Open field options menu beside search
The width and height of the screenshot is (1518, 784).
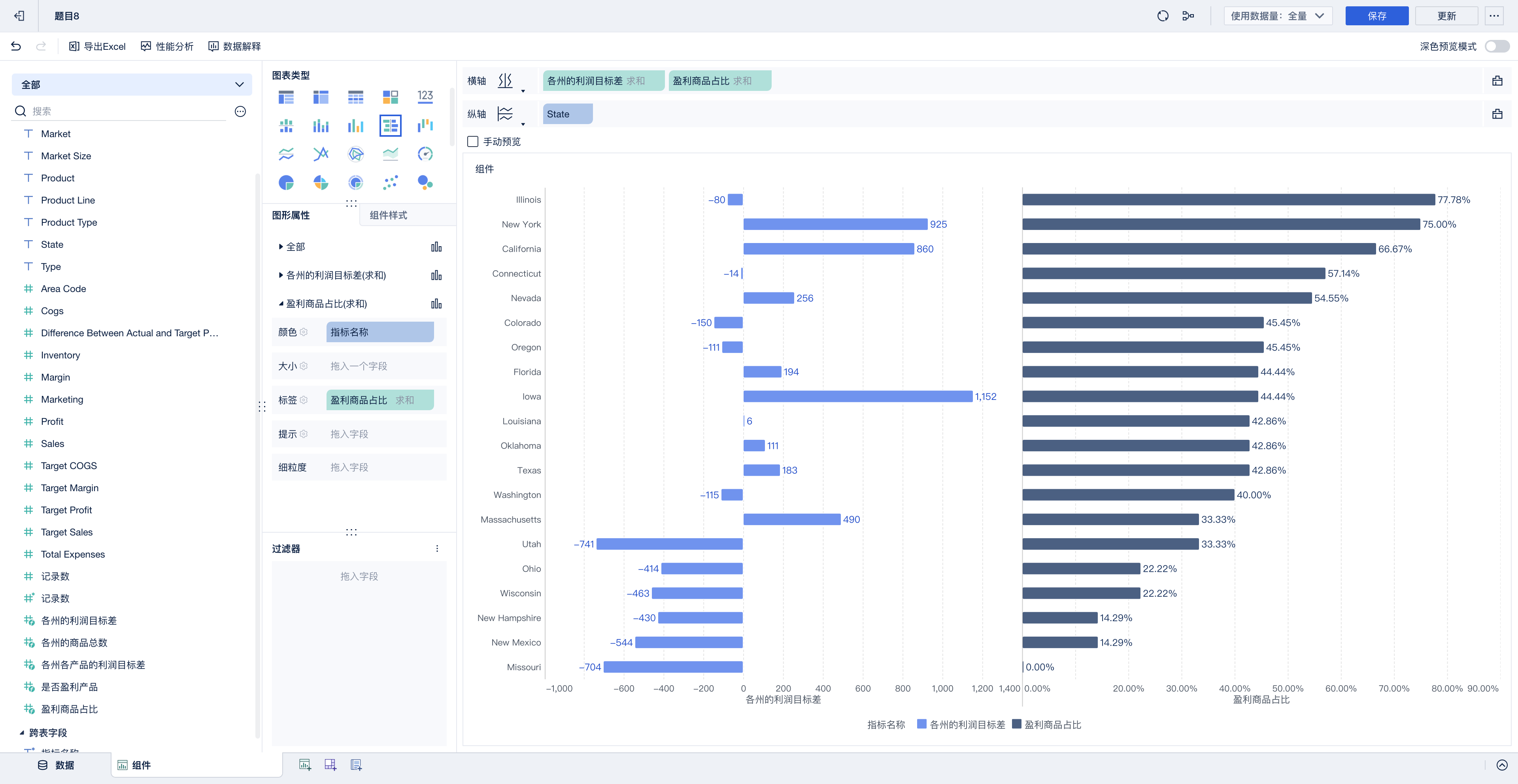click(x=240, y=111)
